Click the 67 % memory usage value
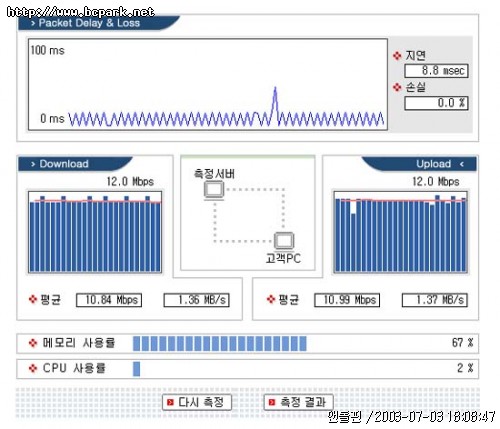The height and width of the screenshot is (429, 500). click(463, 343)
